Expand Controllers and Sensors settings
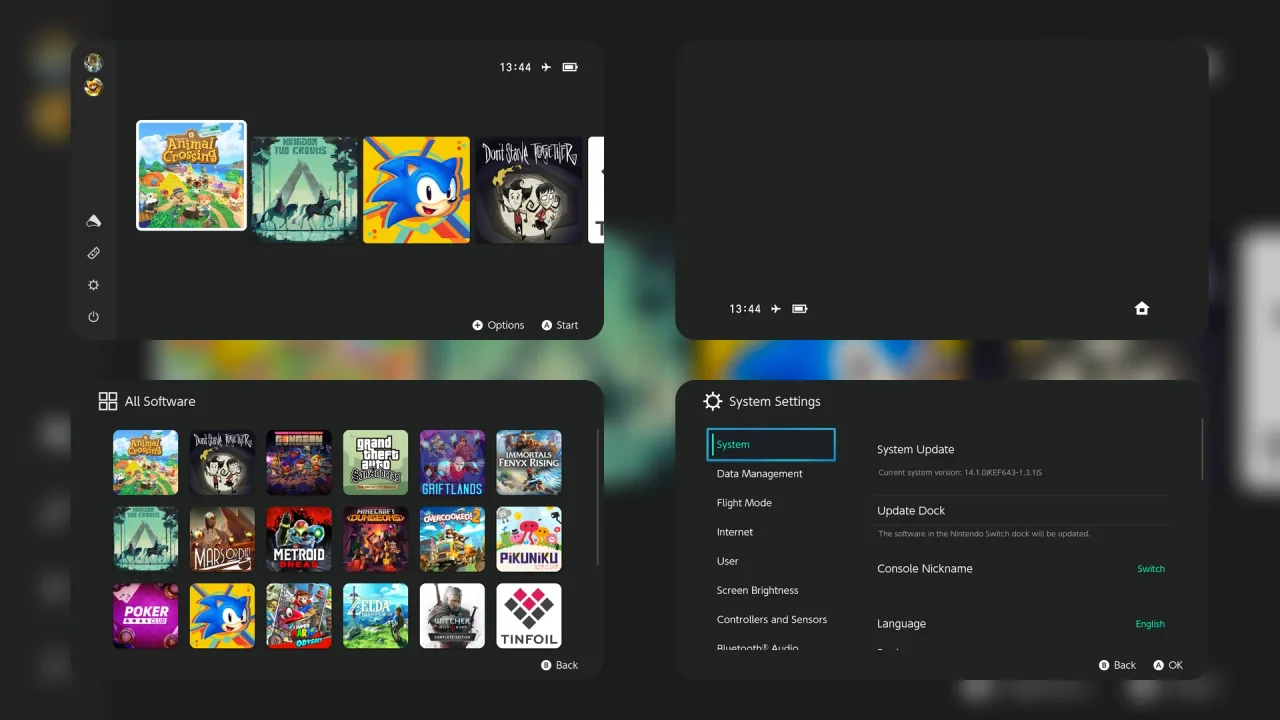The height and width of the screenshot is (720, 1280). (771, 619)
